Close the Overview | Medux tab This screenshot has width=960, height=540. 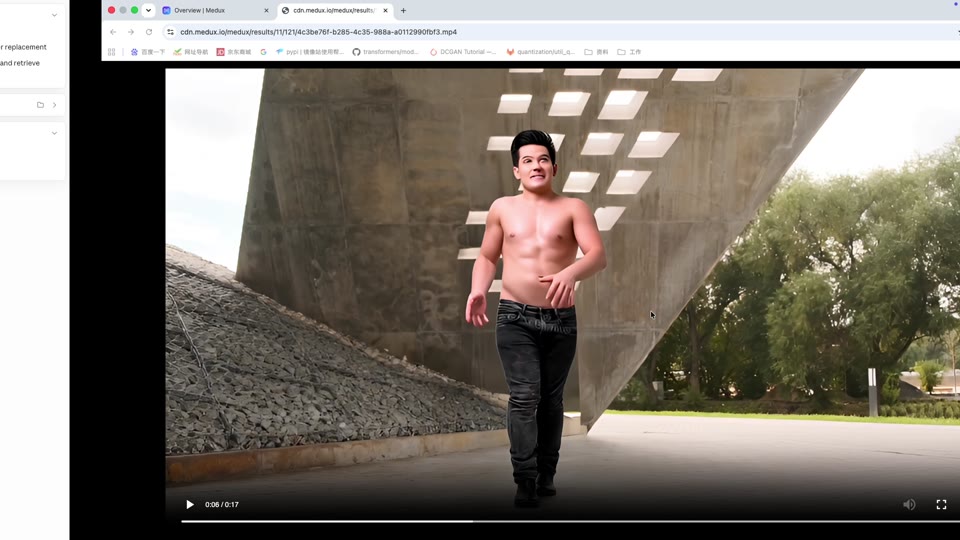click(266, 10)
